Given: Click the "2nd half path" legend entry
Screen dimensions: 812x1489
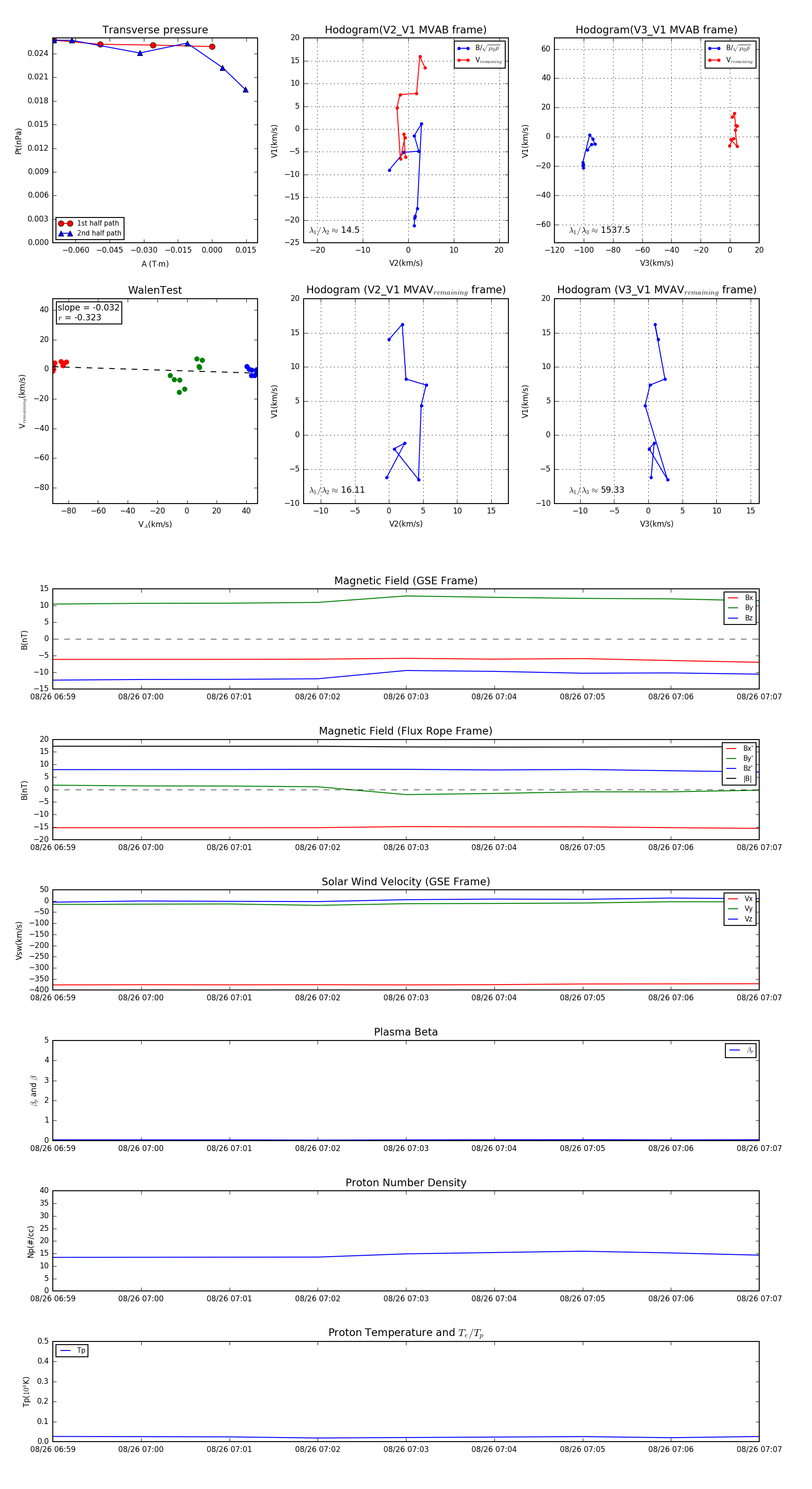Looking at the screenshot, I should coord(90,234).
